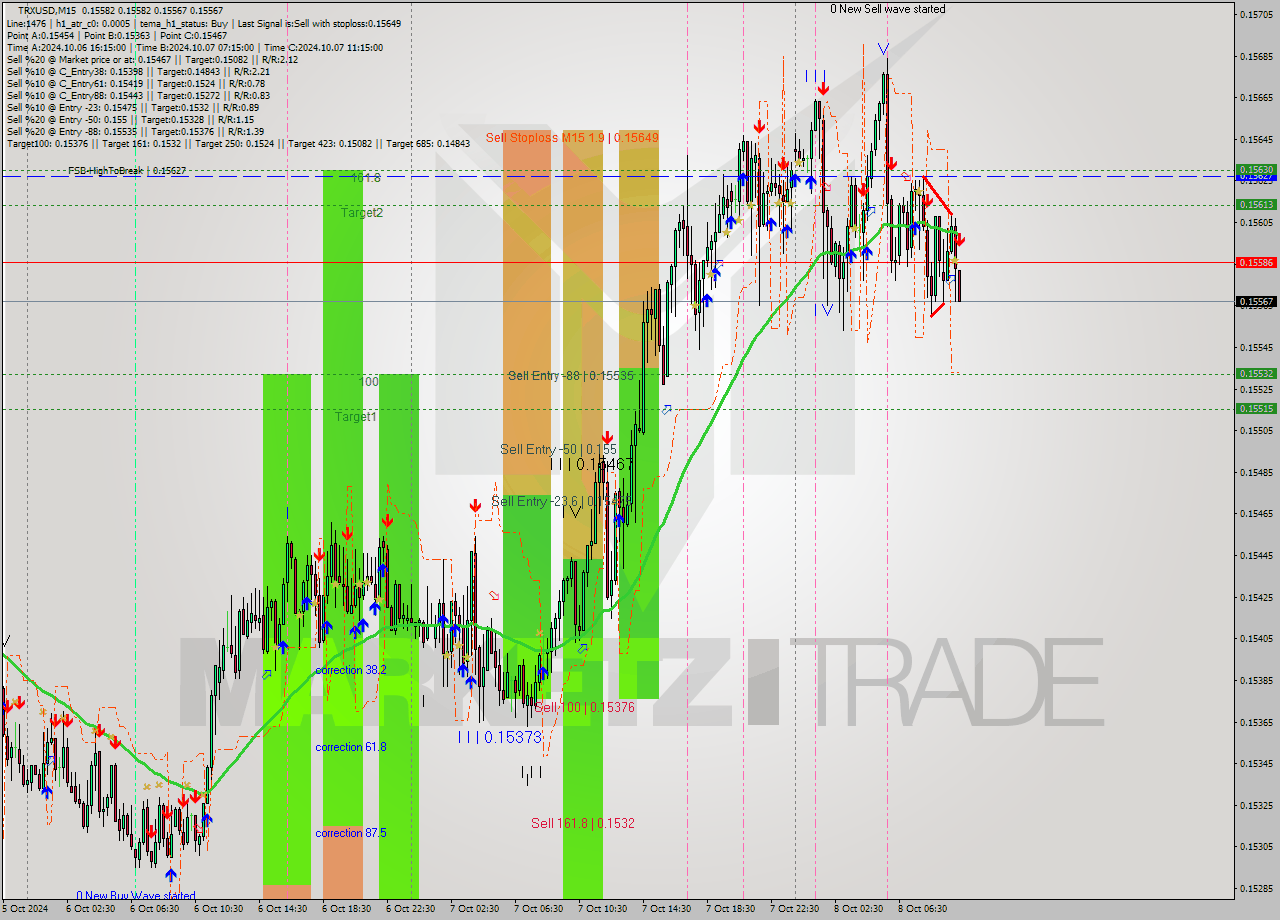
Task: Click the Target2 label
Action: pyautogui.click(x=361, y=213)
